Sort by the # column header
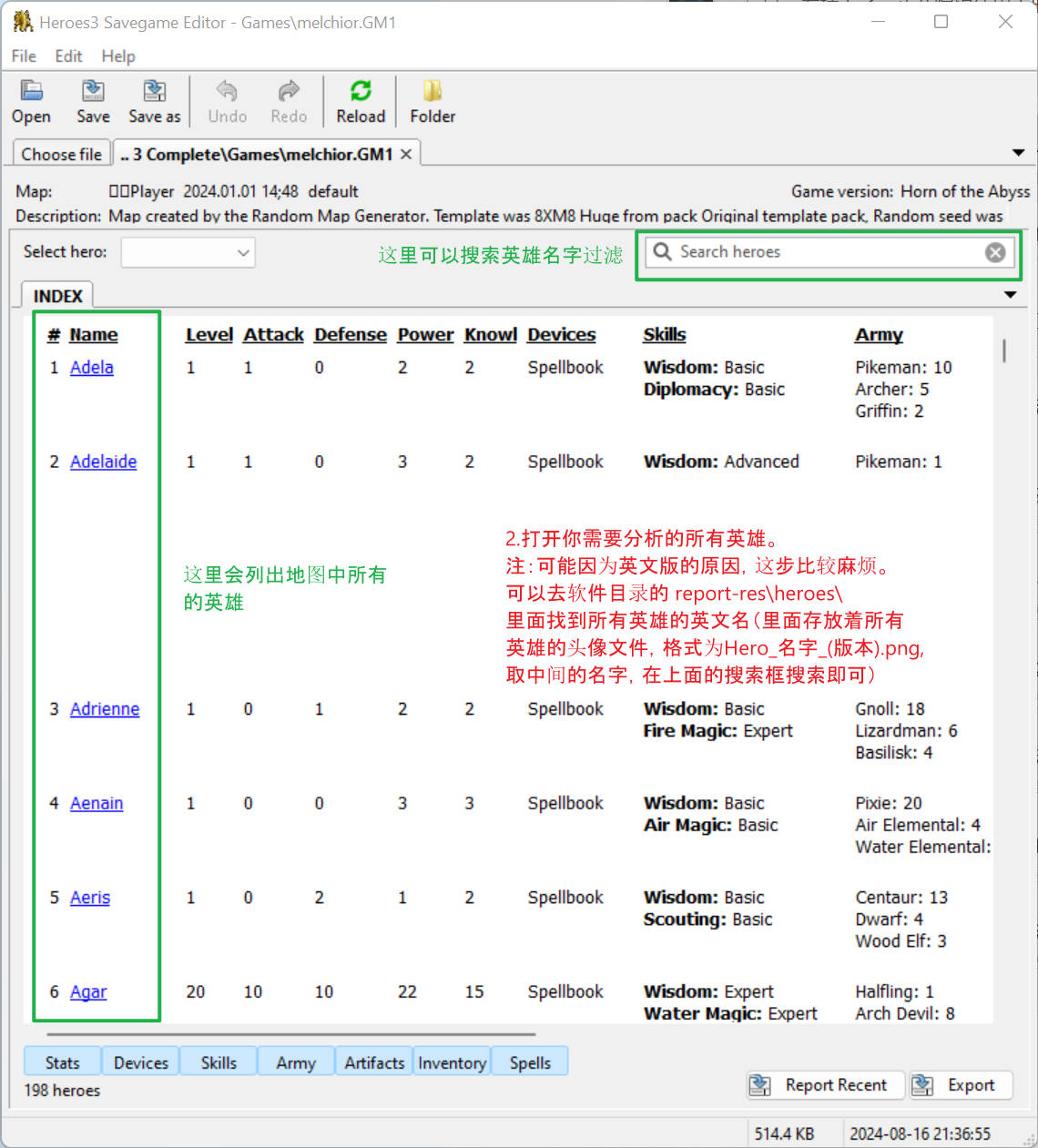This screenshot has height=1148, width=1038. tap(54, 335)
